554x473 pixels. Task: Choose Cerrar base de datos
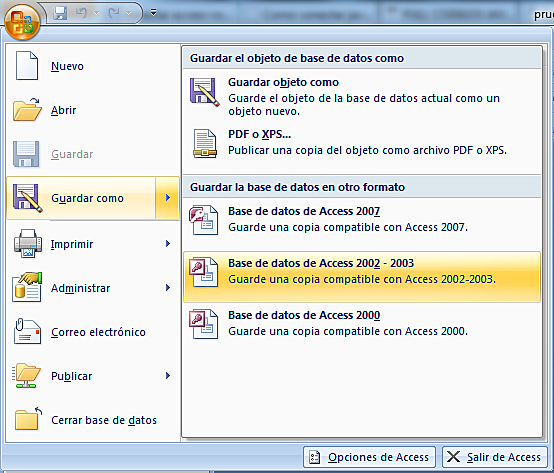(x=93, y=420)
